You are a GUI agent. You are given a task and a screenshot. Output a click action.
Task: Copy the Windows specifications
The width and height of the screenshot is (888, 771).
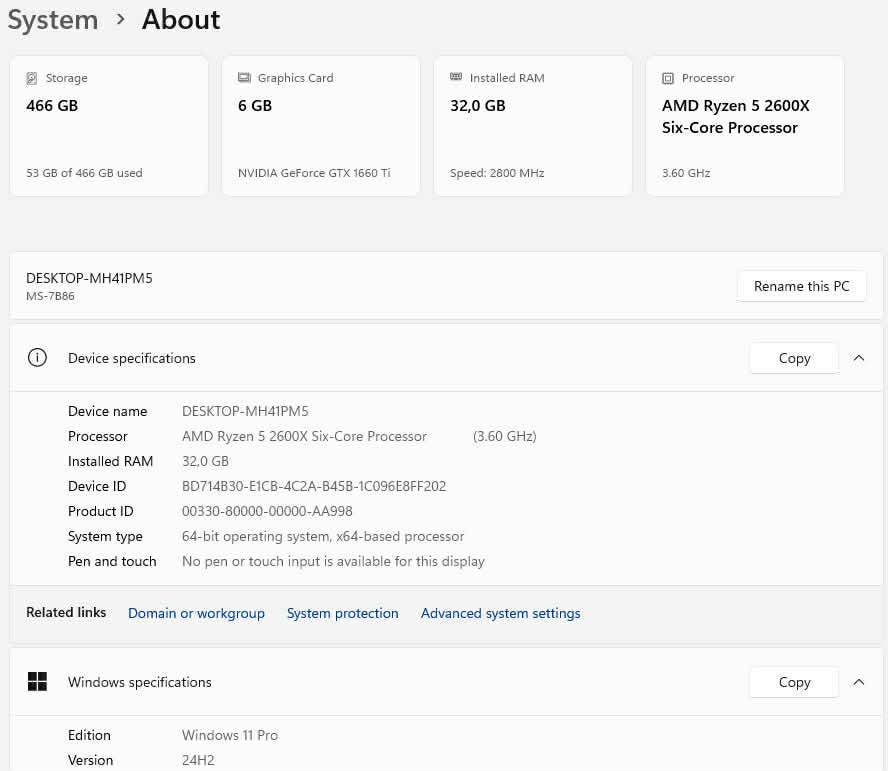[794, 682]
